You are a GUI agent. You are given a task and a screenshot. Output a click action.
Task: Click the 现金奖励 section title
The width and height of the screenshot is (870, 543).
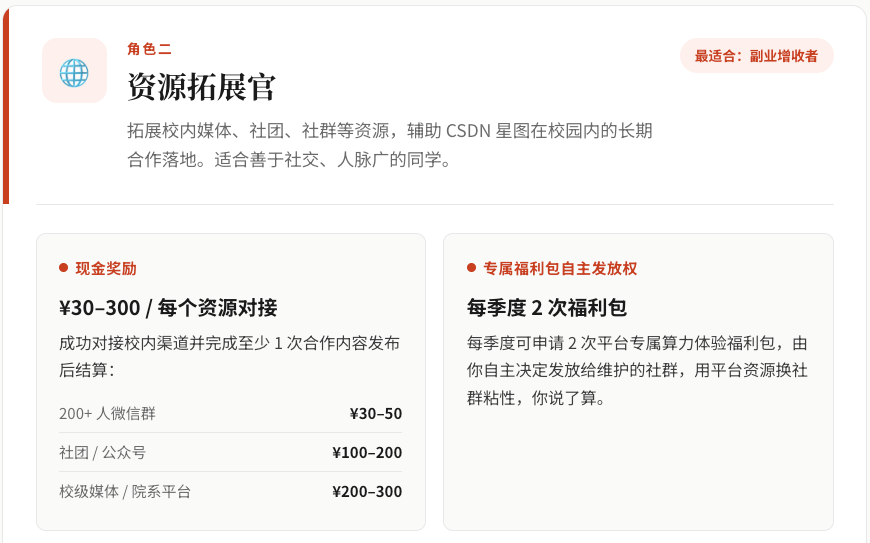coord(106,268)
